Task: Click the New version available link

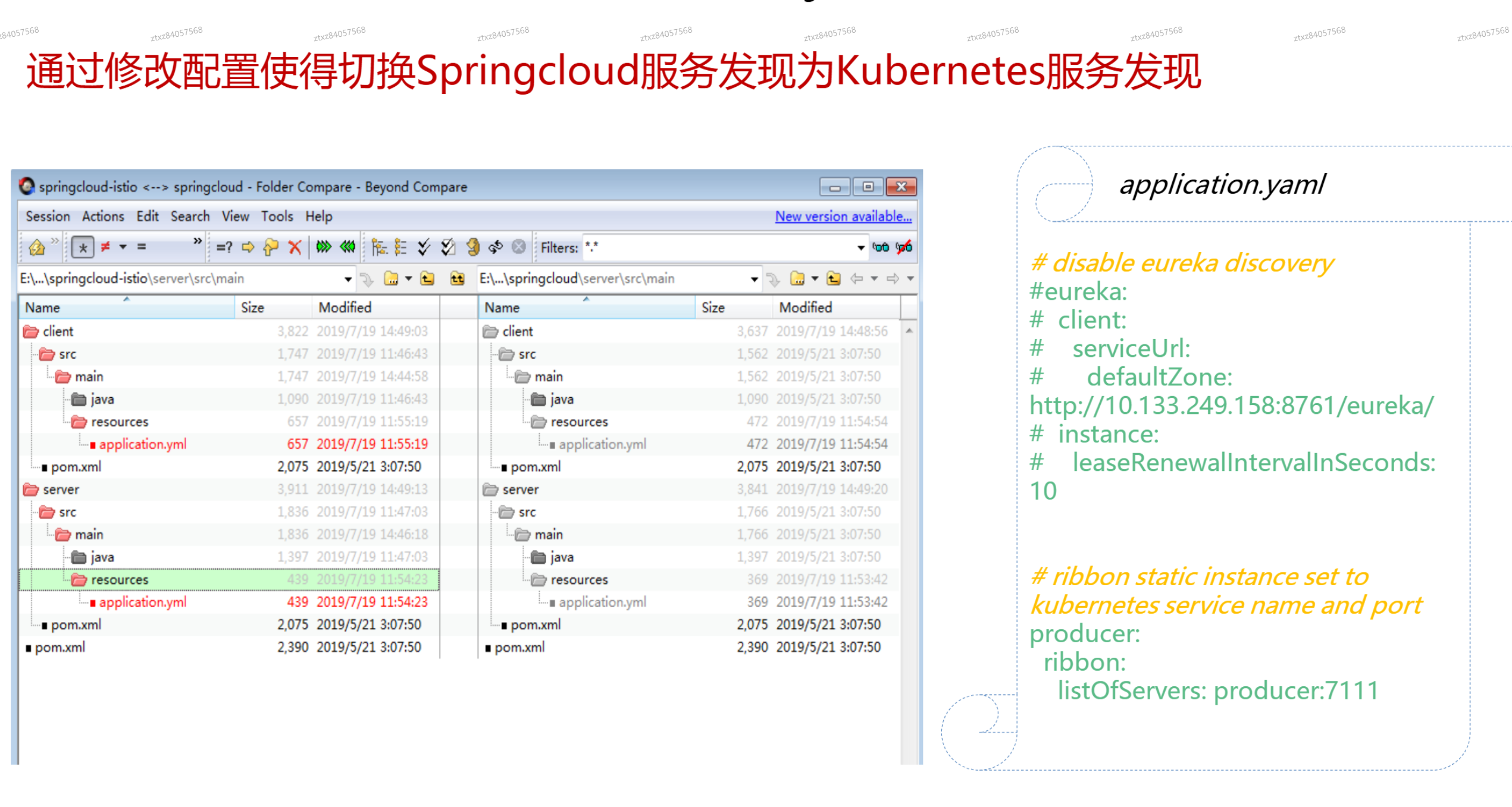Action: click(x=843, y=216)
